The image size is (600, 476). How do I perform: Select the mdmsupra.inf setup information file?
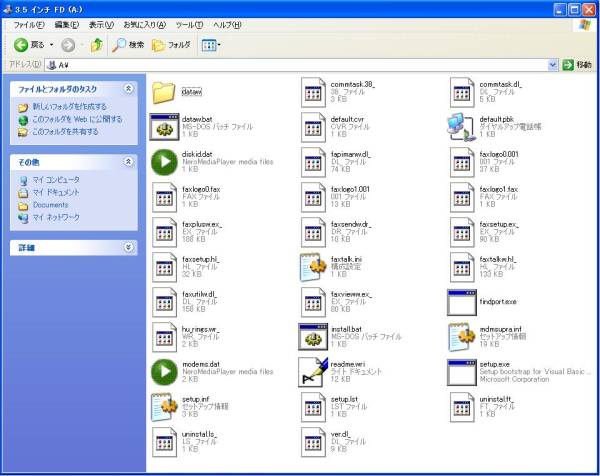coord(462,336)
